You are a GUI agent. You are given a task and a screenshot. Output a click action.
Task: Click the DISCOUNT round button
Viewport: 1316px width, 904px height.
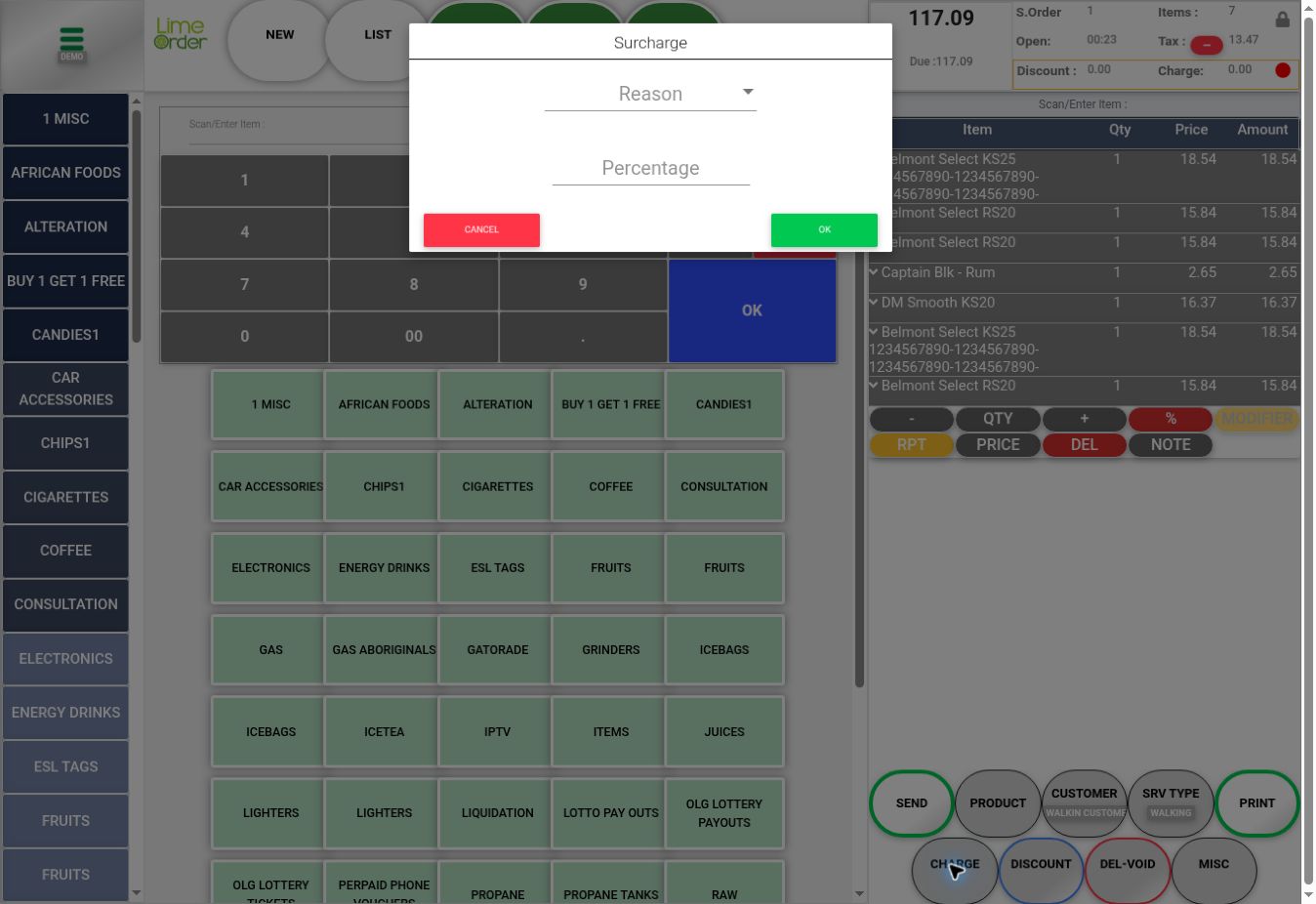(x=1041, y=870)
